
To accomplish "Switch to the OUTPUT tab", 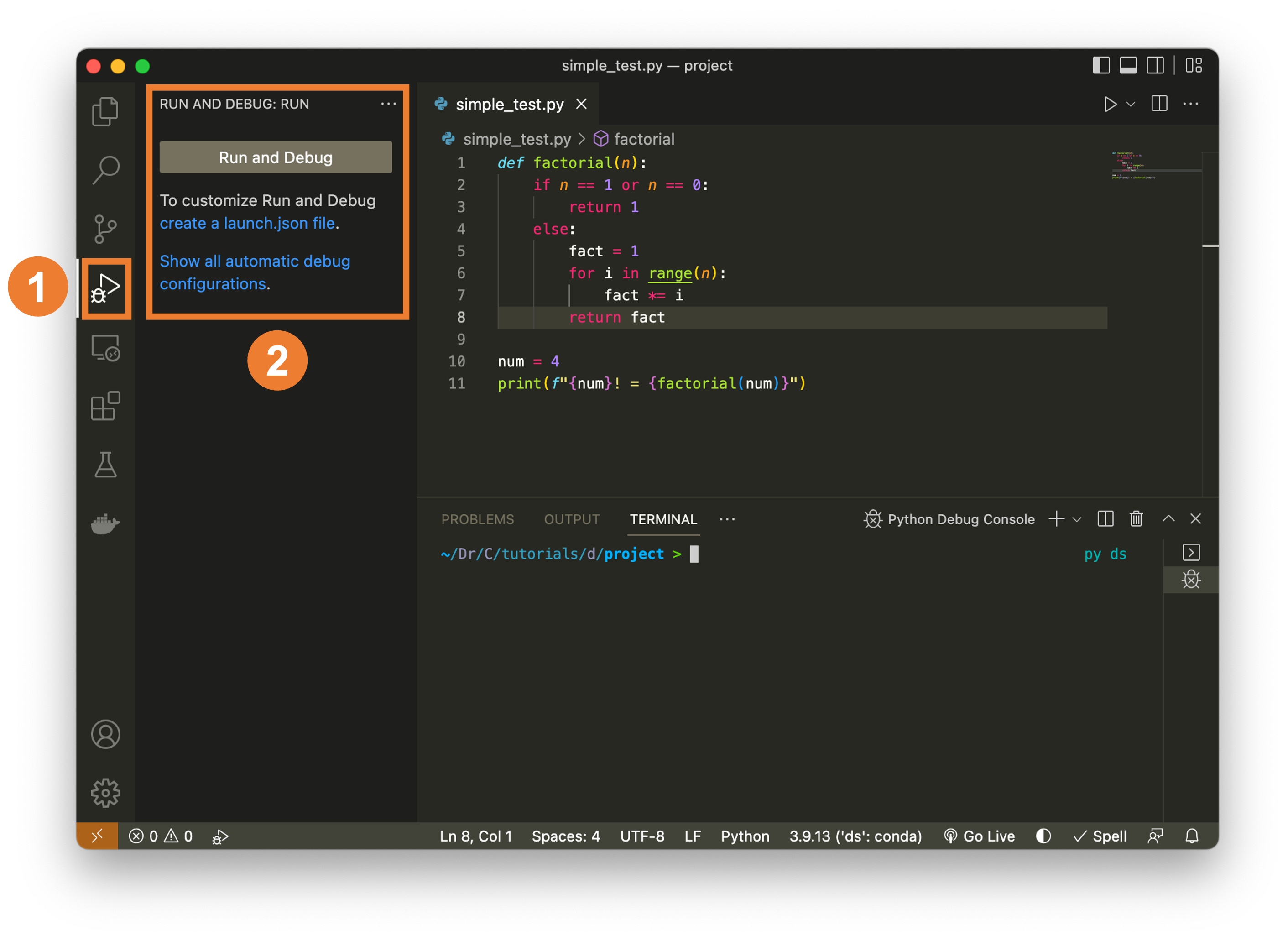I will coord(572,519).
